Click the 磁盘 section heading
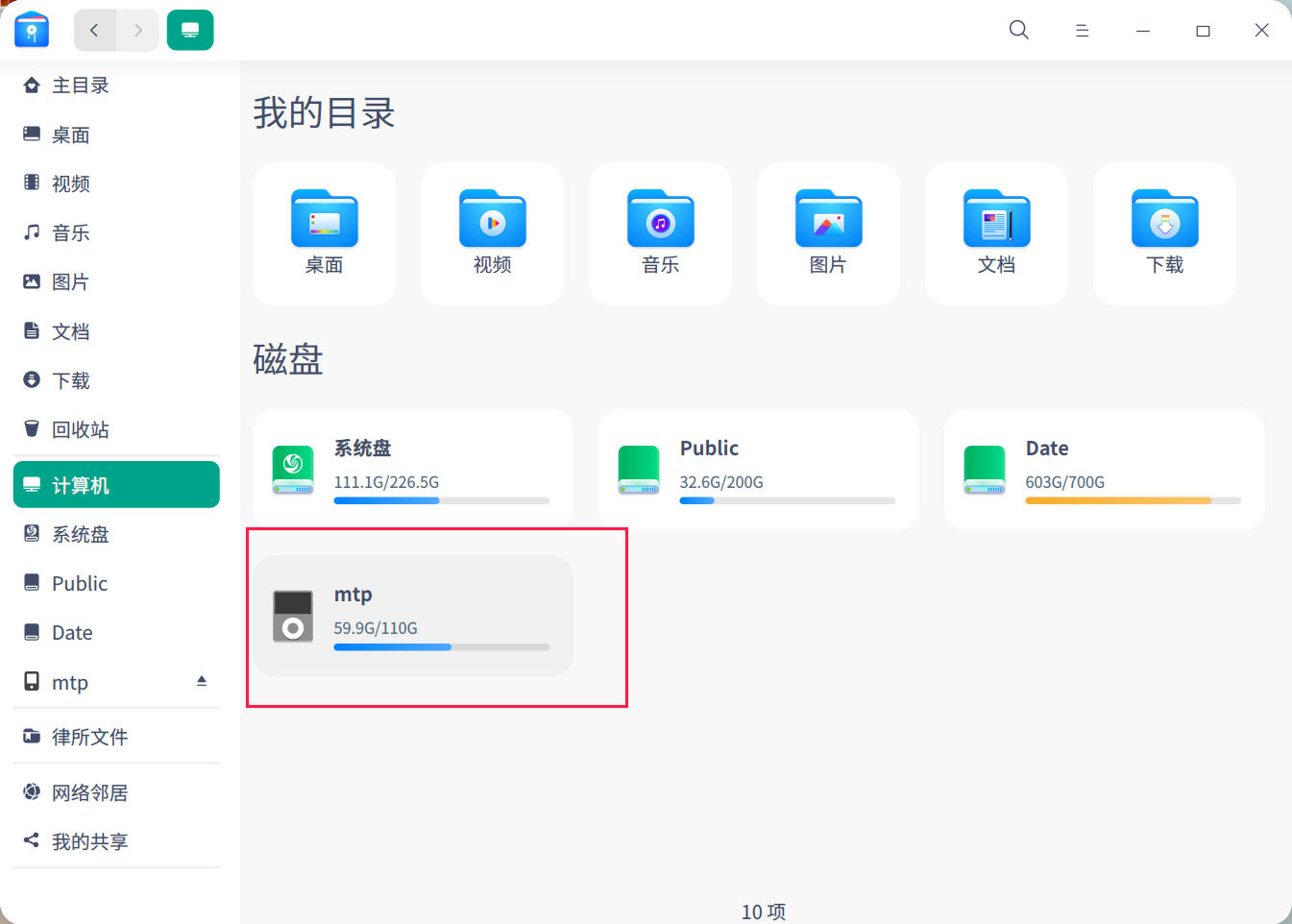Screen dimensions: 1292x924 click(x=288, y=359)
